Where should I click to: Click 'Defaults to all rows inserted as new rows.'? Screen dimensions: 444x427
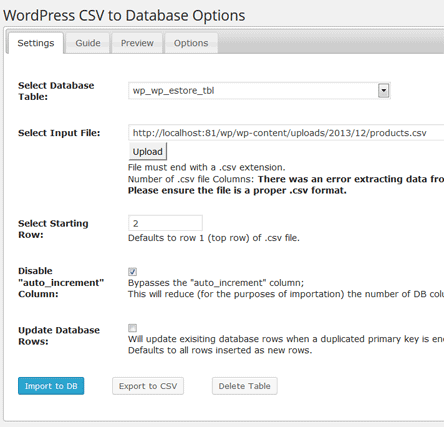220,350
